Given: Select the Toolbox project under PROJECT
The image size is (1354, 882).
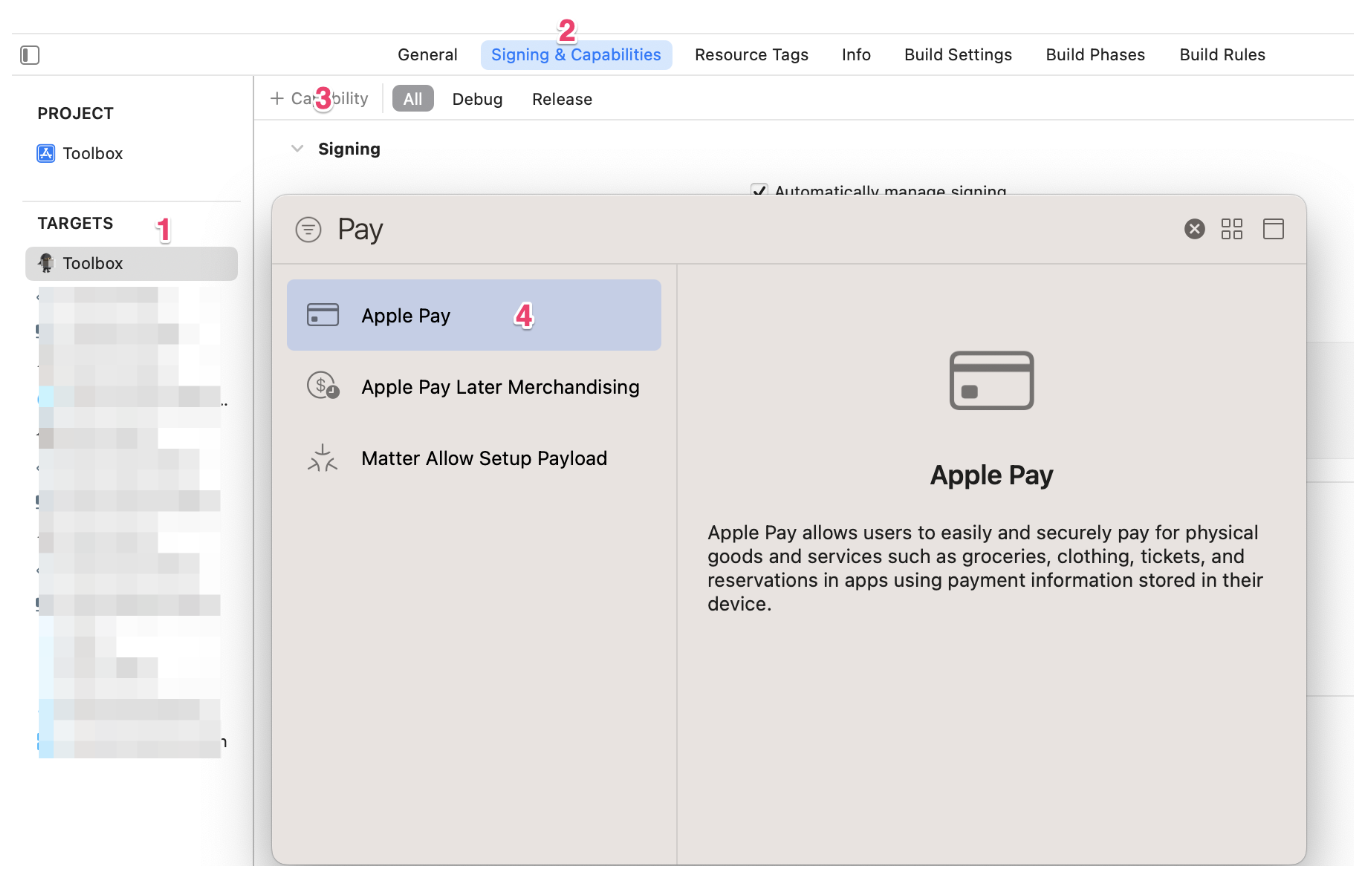Looking at the screenshot, I should tap(80, 153).
